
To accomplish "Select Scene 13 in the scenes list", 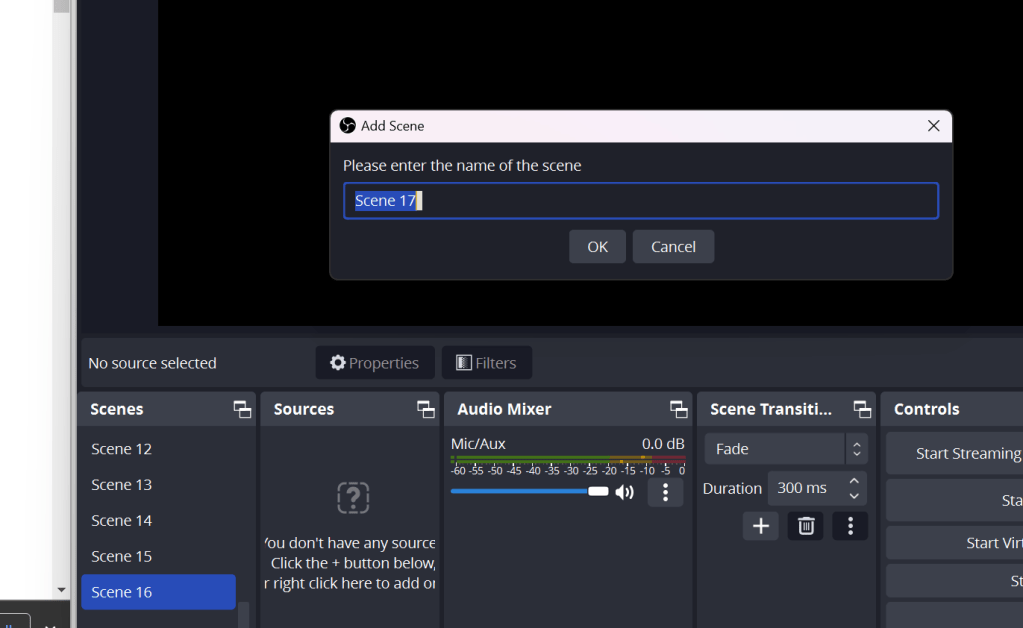I will pyautogui.click(x=158, y=485).
